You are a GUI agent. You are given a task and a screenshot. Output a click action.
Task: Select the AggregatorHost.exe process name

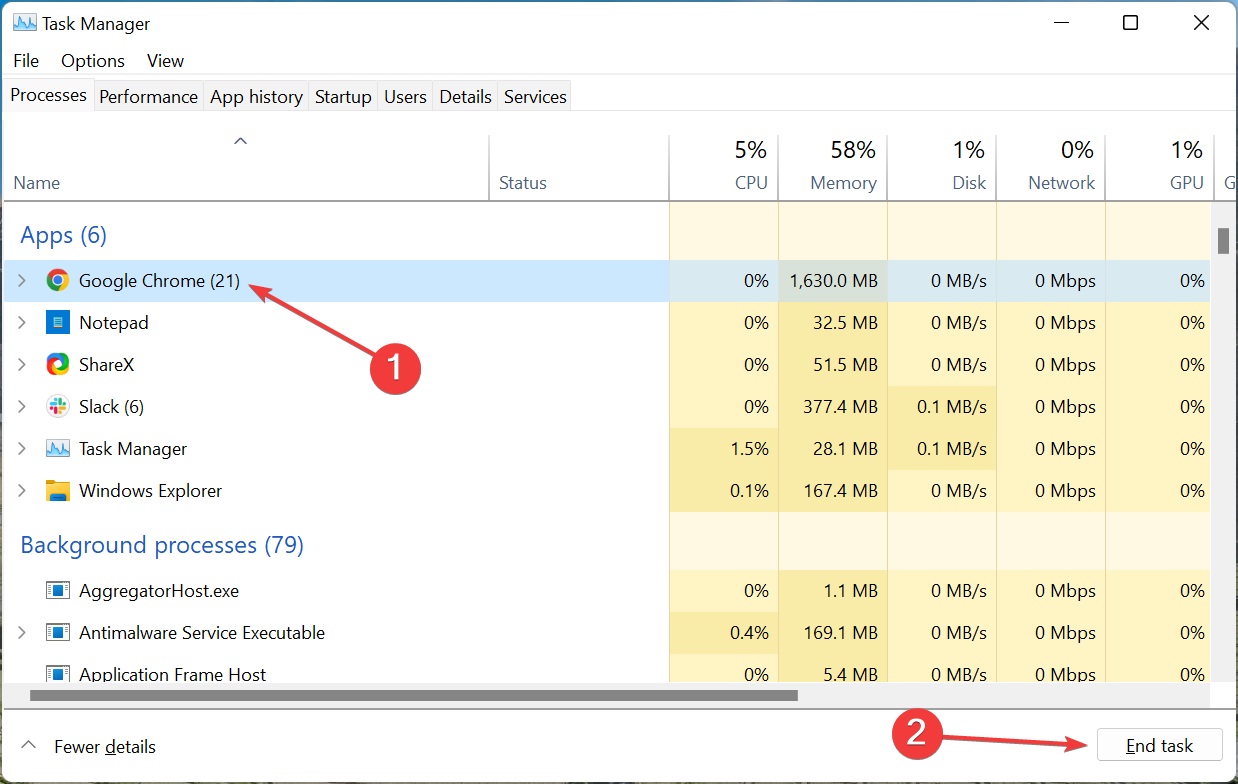point(159,591)
